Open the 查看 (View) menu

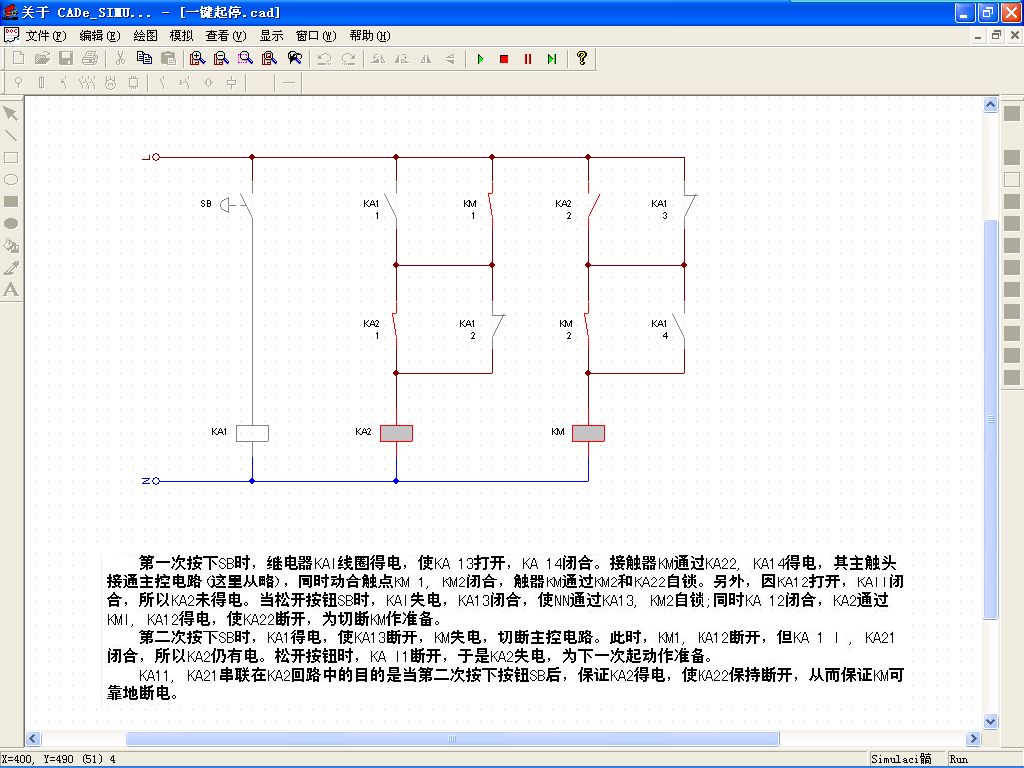(x=225, y=36)
